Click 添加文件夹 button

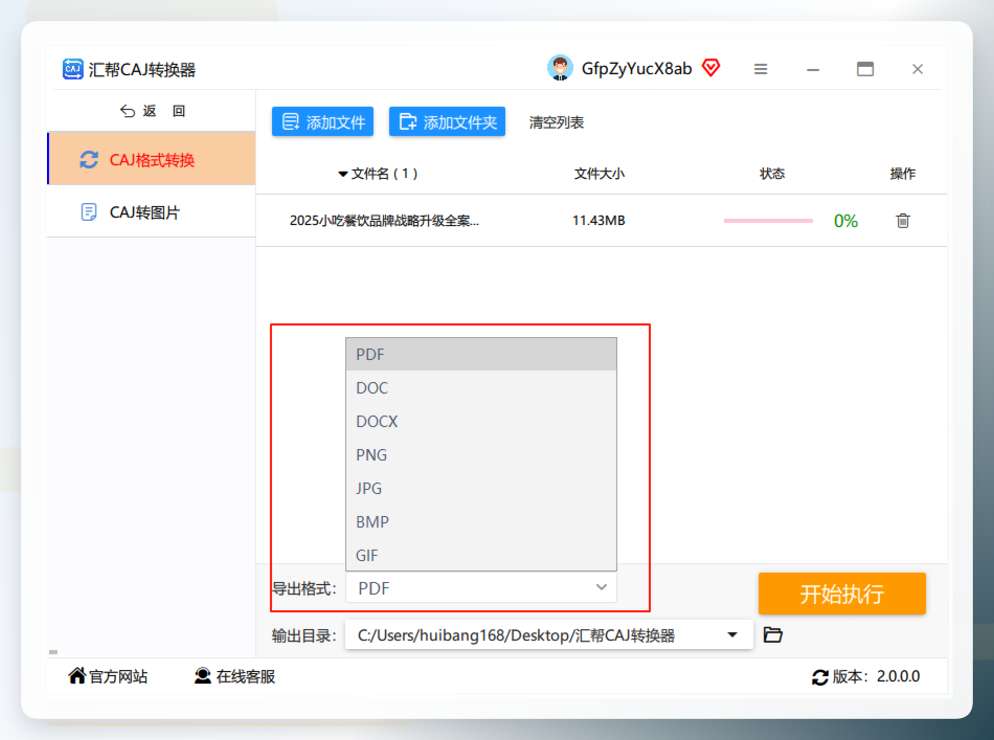tap(447, 122)
